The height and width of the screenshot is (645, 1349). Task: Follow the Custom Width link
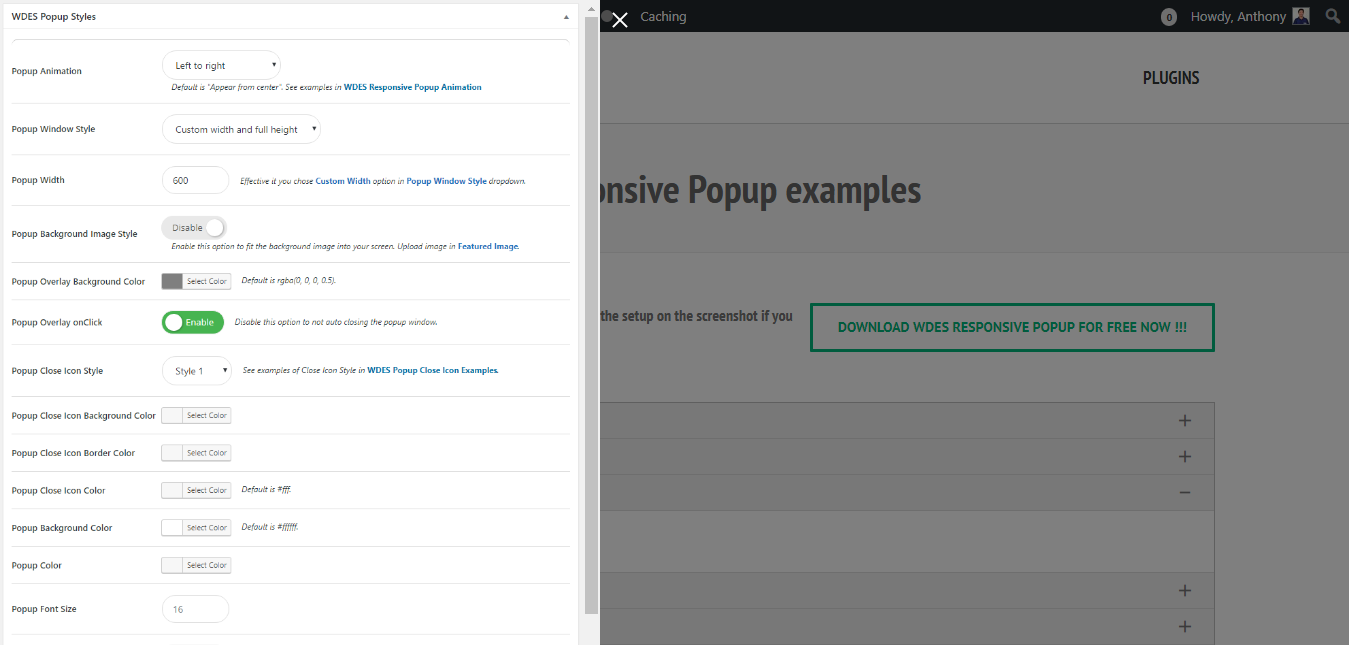(343, 181)
